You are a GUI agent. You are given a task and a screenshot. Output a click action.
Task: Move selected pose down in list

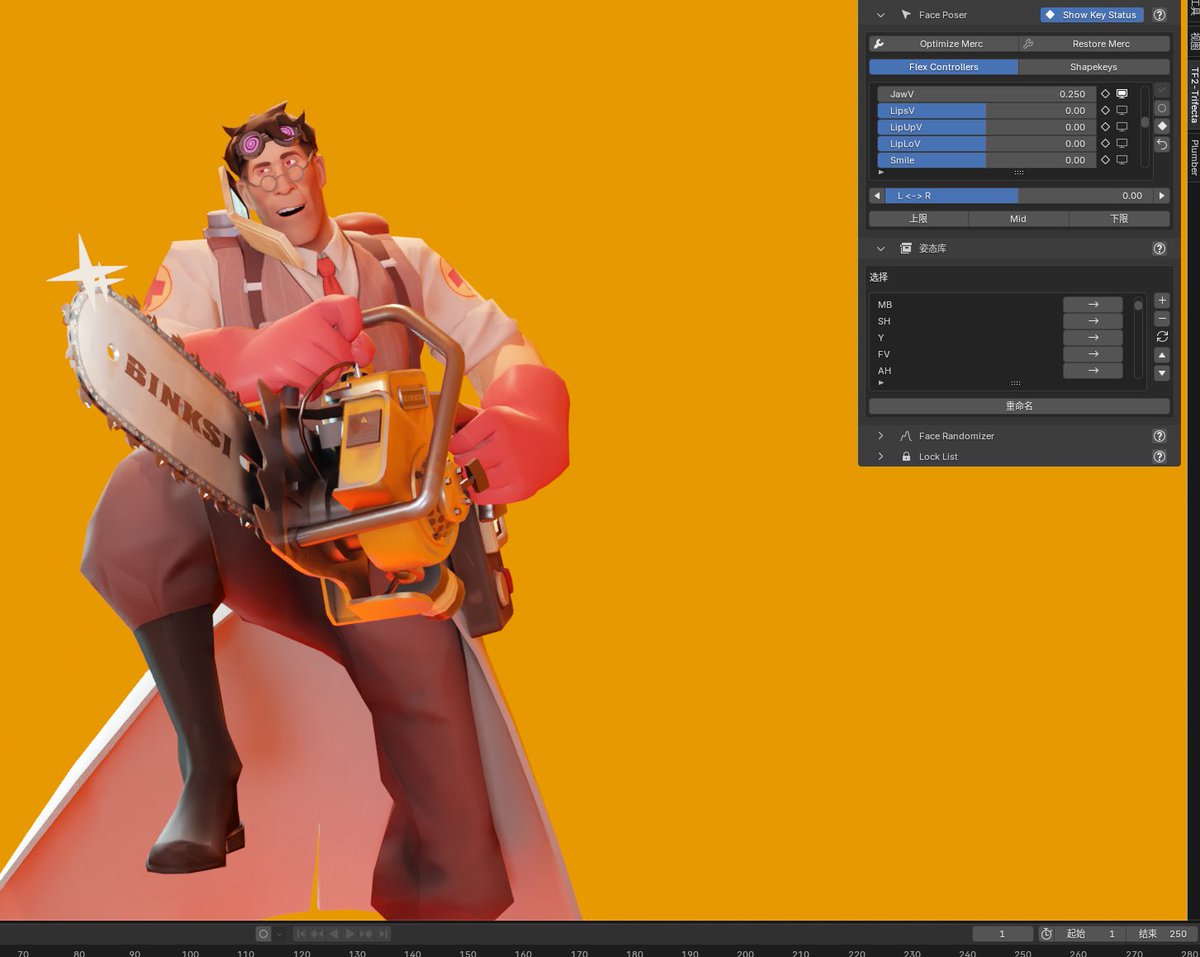[1162, 373]
